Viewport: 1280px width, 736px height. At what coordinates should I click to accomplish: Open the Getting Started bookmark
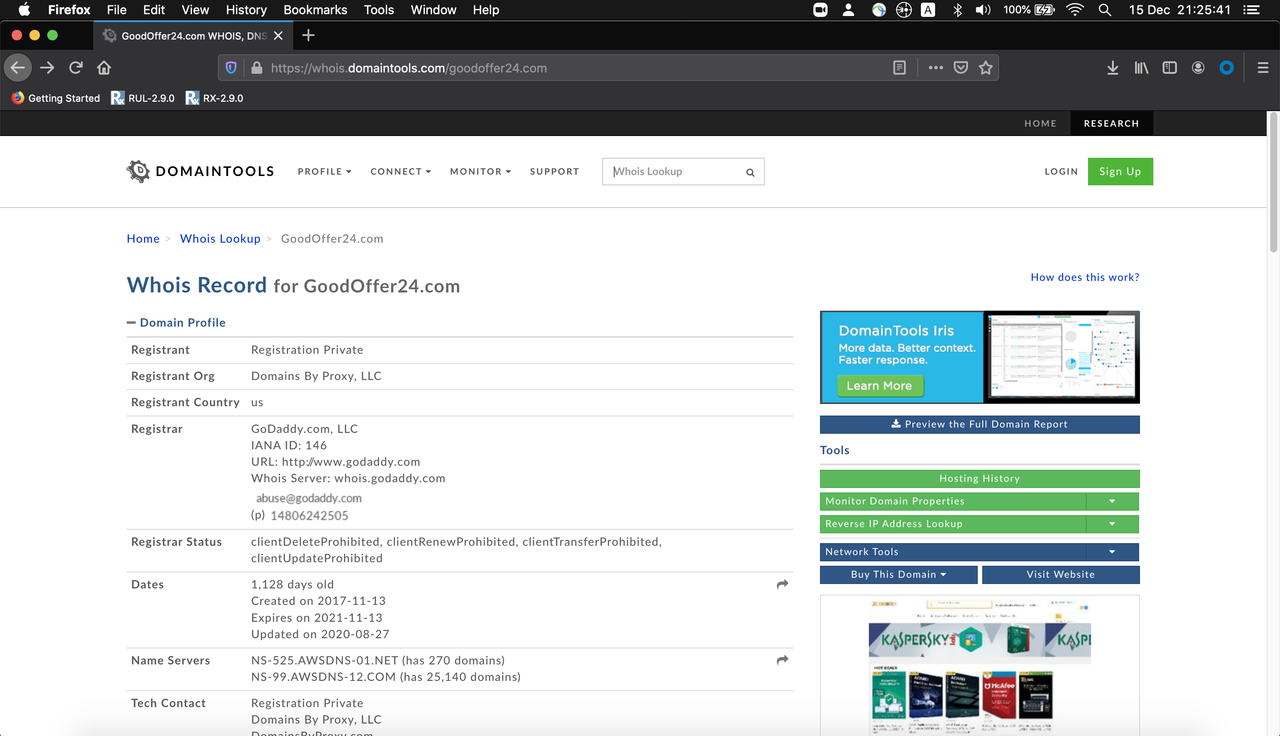(x=56, y=98)
